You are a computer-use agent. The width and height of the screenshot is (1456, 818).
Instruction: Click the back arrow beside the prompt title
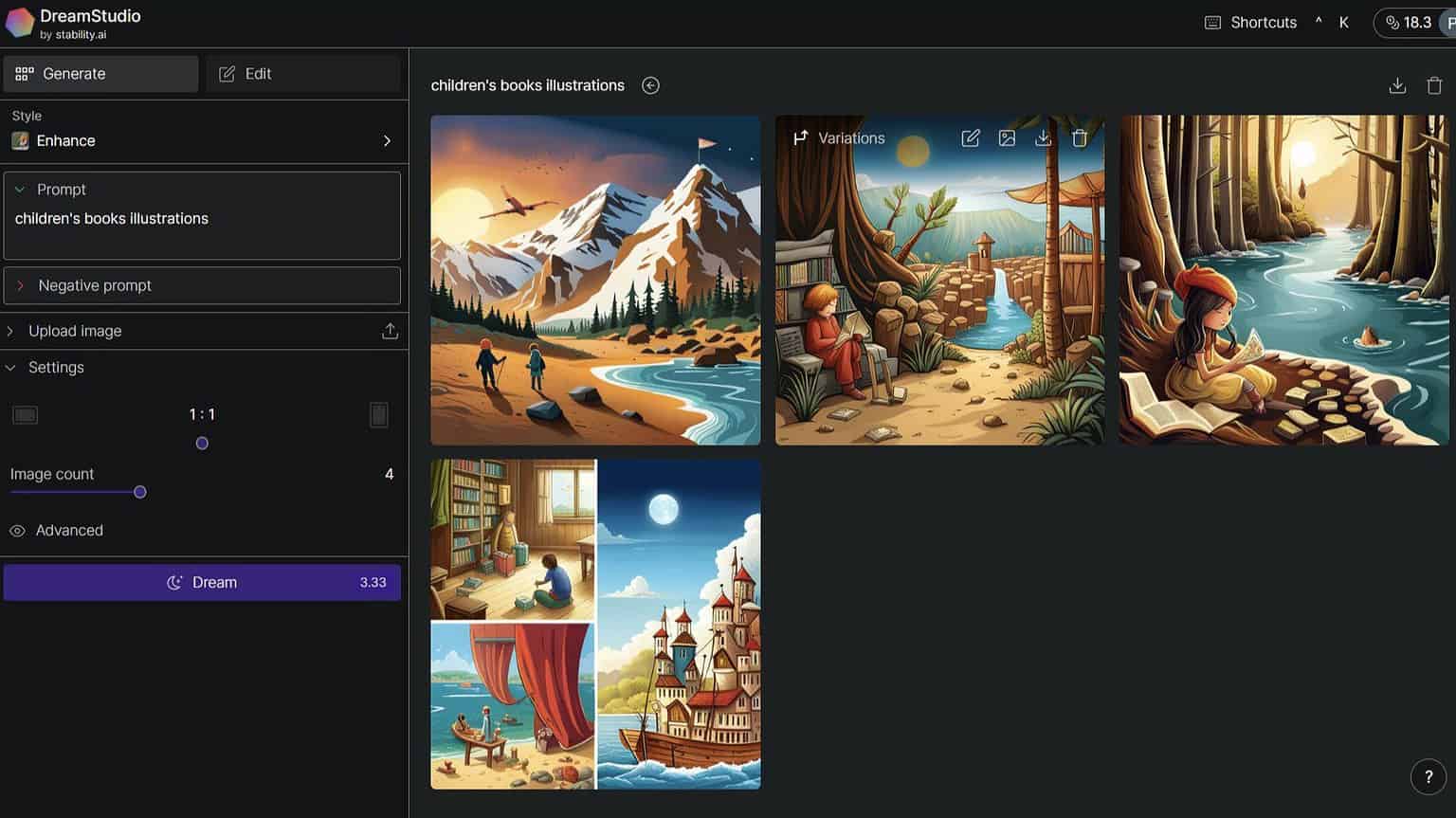coord(650,85)
